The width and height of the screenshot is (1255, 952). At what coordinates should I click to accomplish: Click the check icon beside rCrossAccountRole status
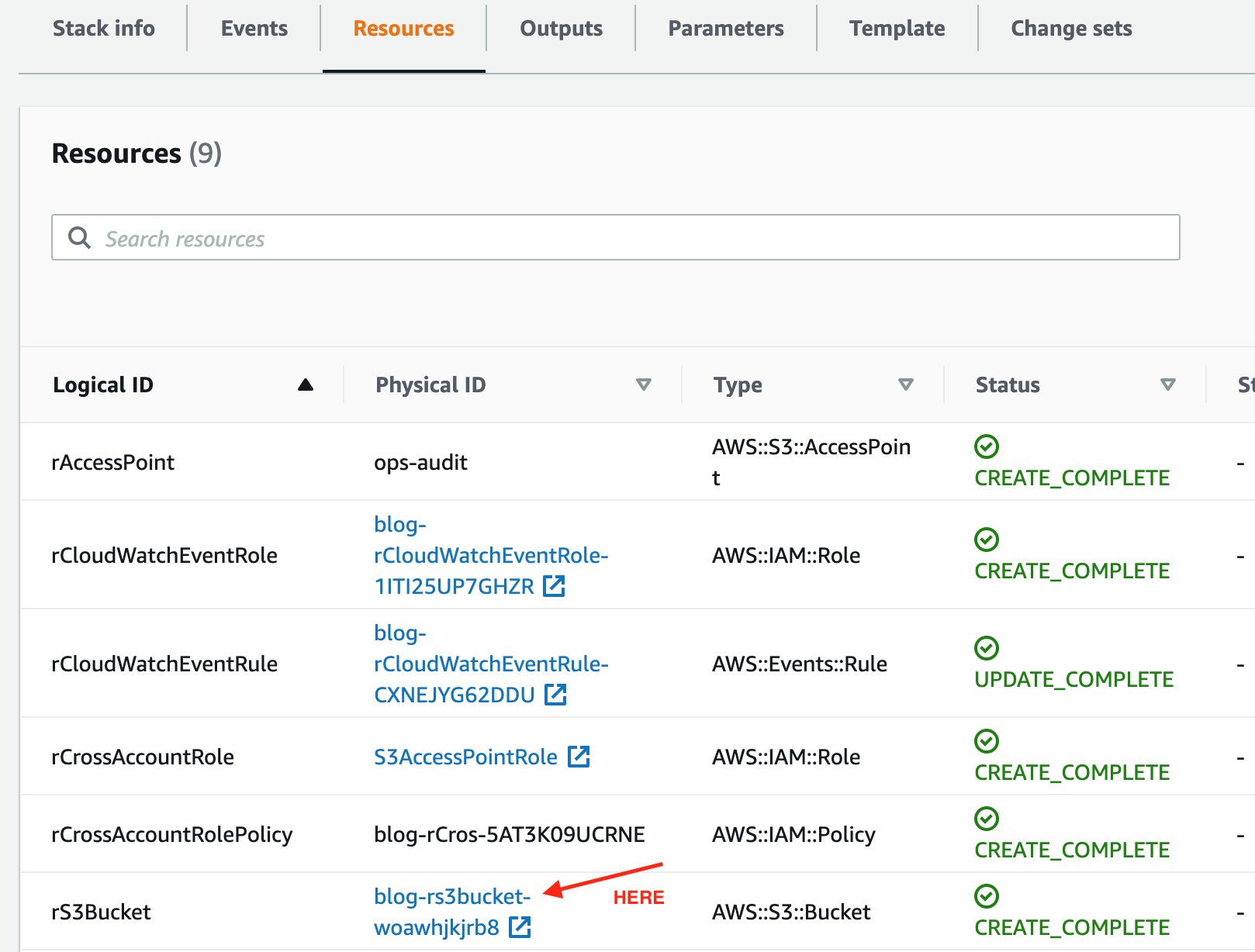pos(986,741)
